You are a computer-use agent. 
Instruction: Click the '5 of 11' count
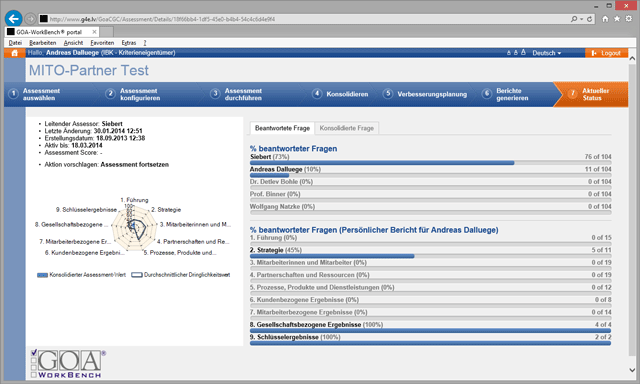click(602, 250)
